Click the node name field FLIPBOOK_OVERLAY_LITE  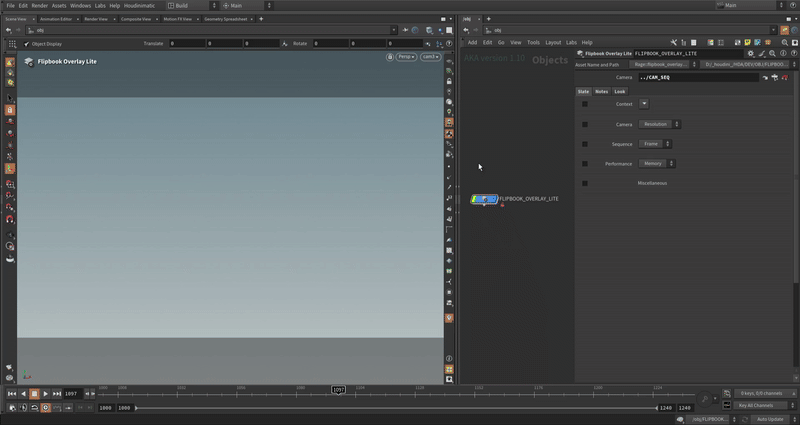tap(688, 53)
